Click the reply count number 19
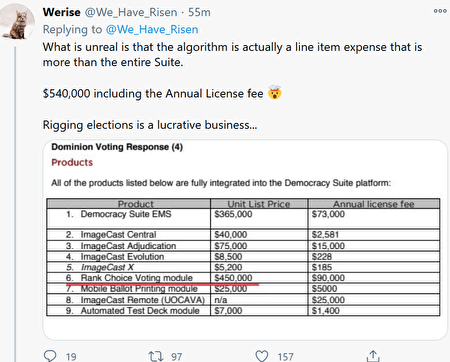450x362 pixels. click(71, 357)
